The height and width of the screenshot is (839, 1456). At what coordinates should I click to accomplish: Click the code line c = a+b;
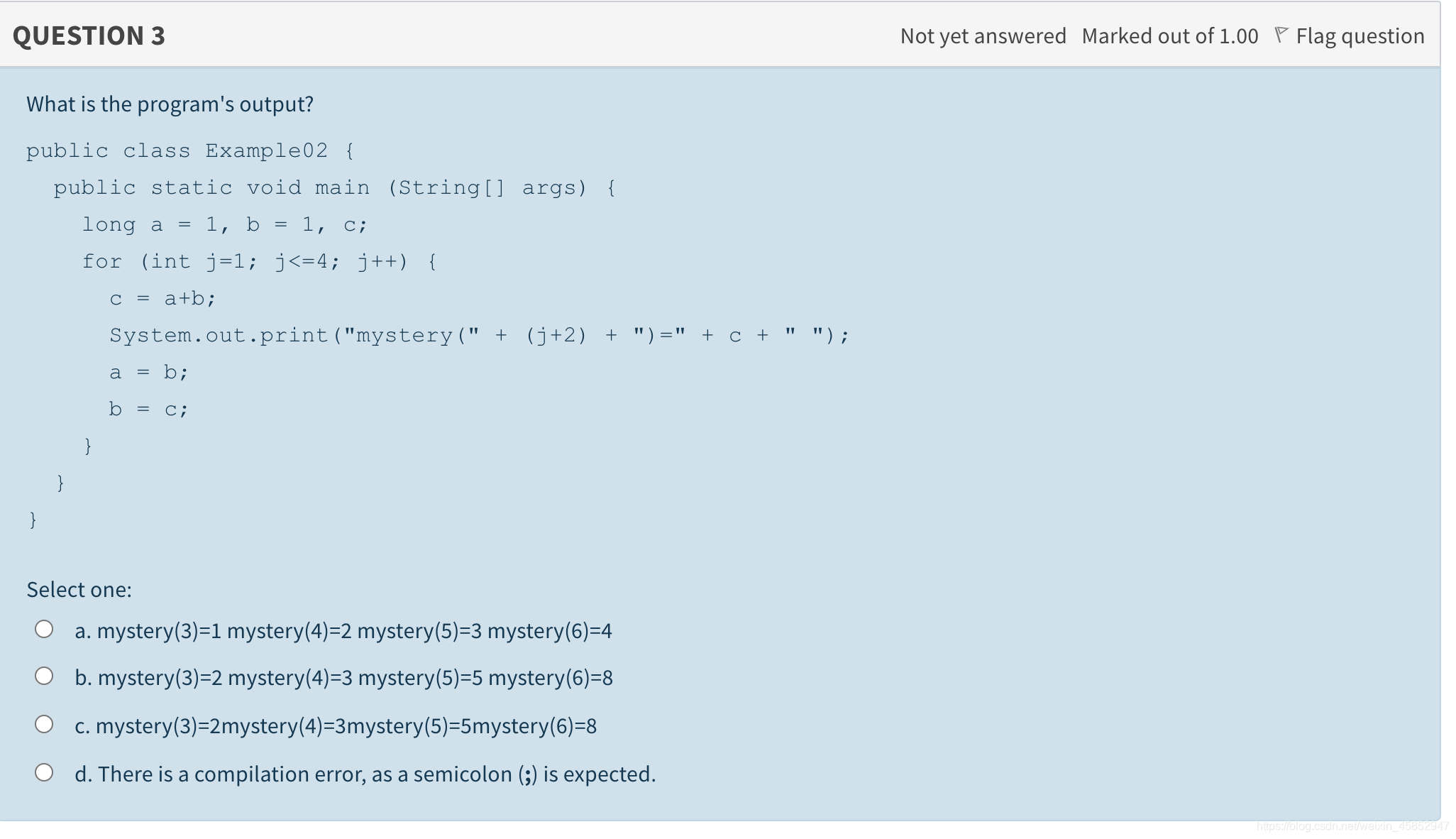(x=162, y=297)
